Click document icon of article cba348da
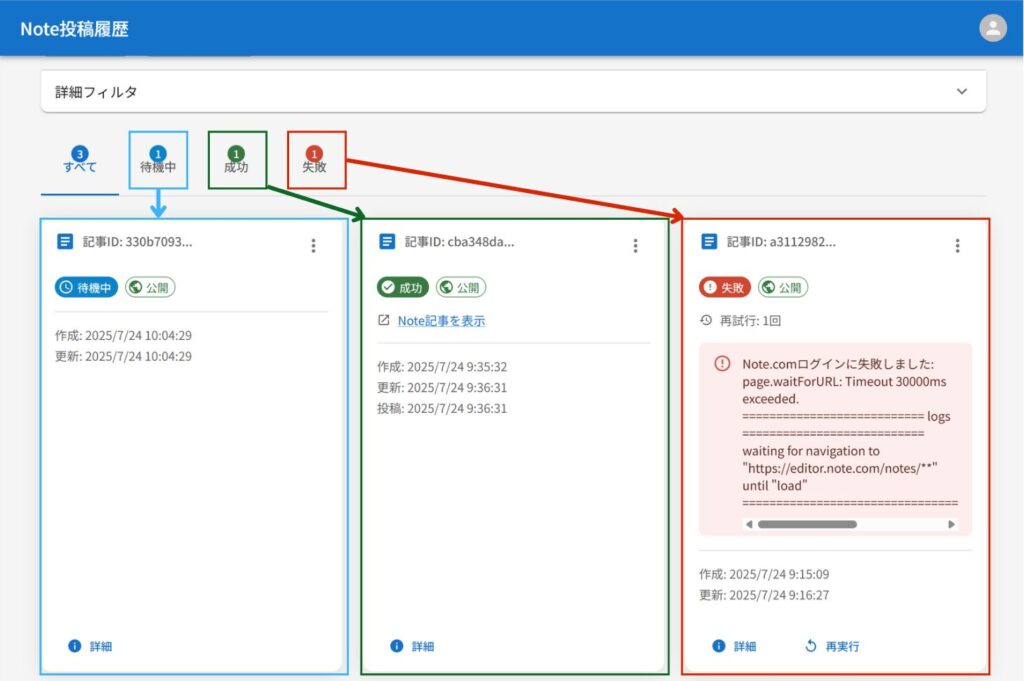The height and width of the screenshot is (681, 1024). [x=387, y=242]
